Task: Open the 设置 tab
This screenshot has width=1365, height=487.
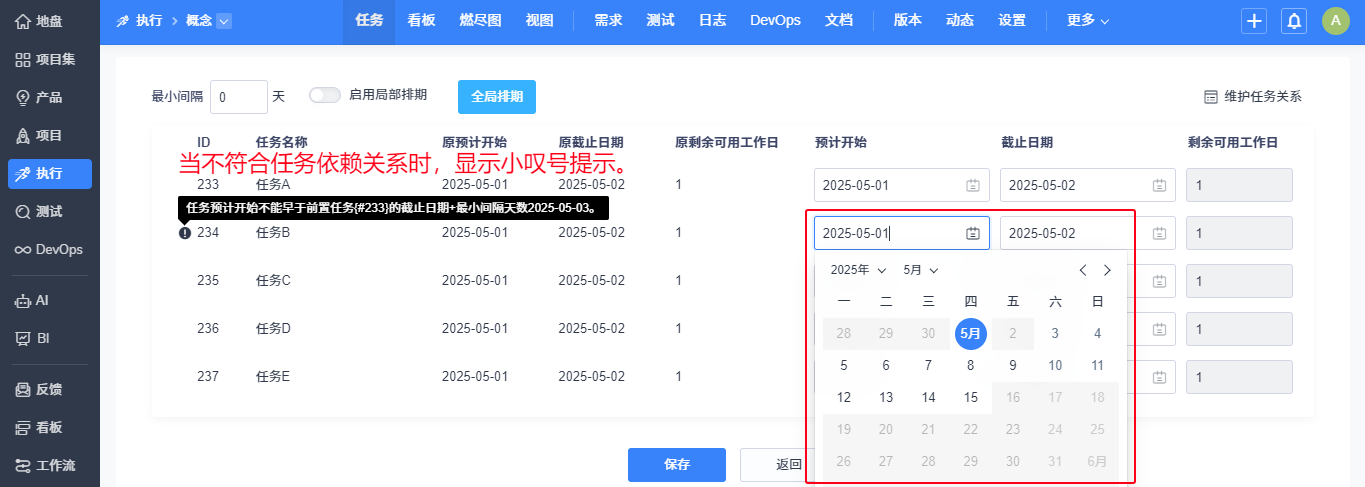Action: [1011, 21]
